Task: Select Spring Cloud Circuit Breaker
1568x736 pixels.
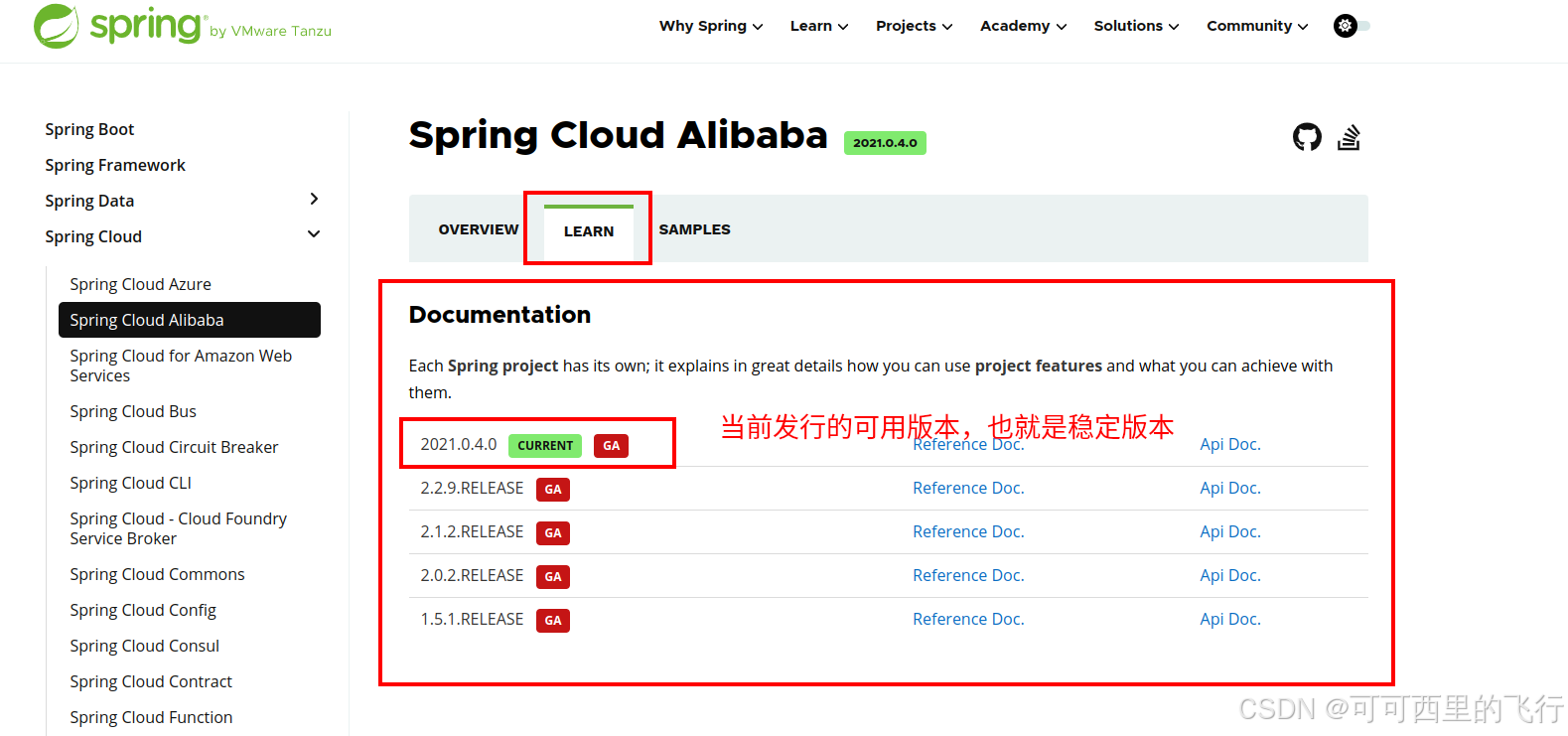Action: click(174, 447)
